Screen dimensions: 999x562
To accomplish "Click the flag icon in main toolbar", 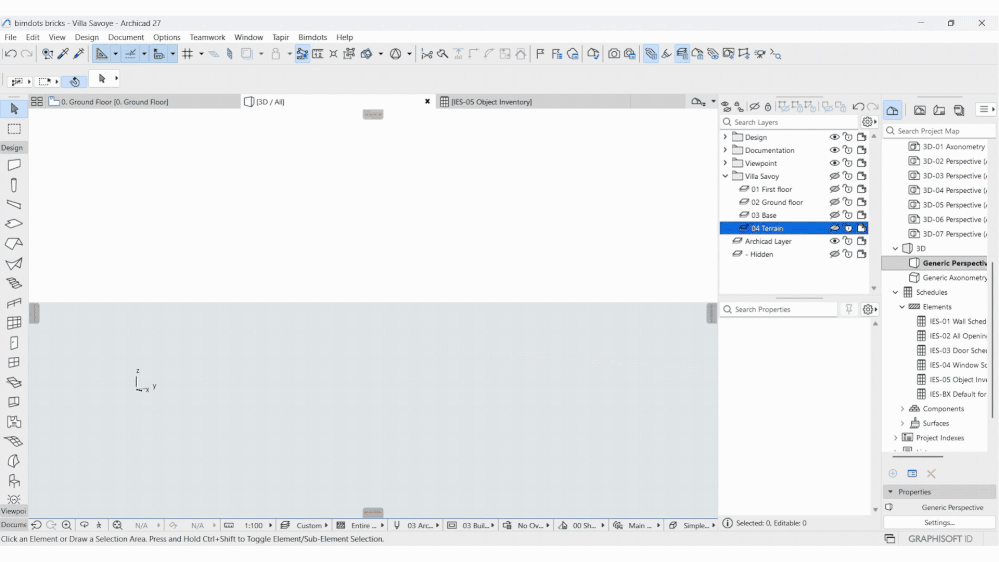I will (x=540, y=54).
